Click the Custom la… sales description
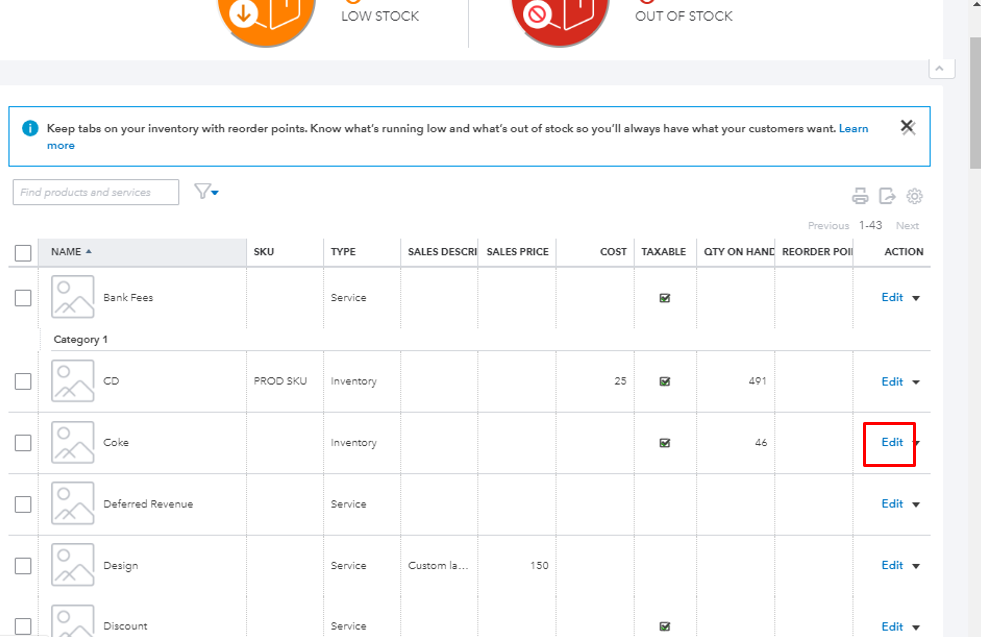 tap(438, 565)
